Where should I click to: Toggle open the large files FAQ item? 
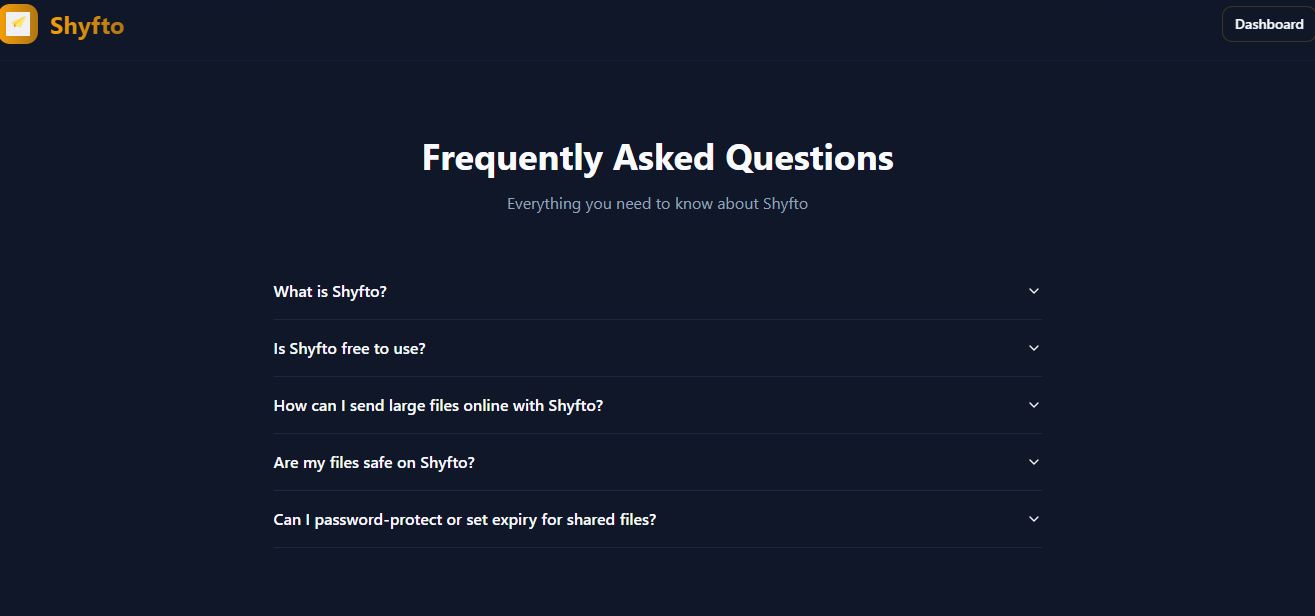pyautogui.click(x=657, y=405)
